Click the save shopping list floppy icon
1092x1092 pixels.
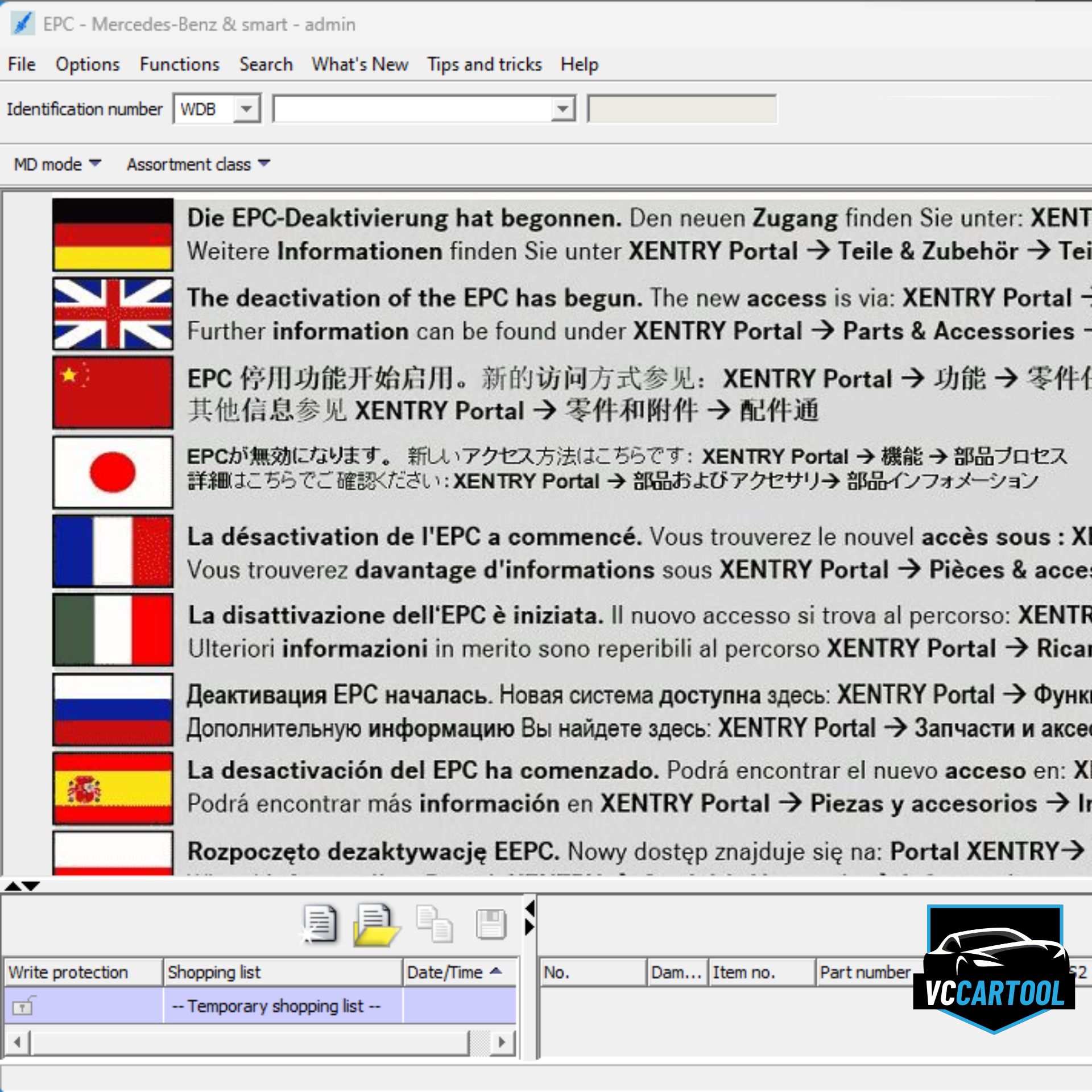(x=491, y=924)
